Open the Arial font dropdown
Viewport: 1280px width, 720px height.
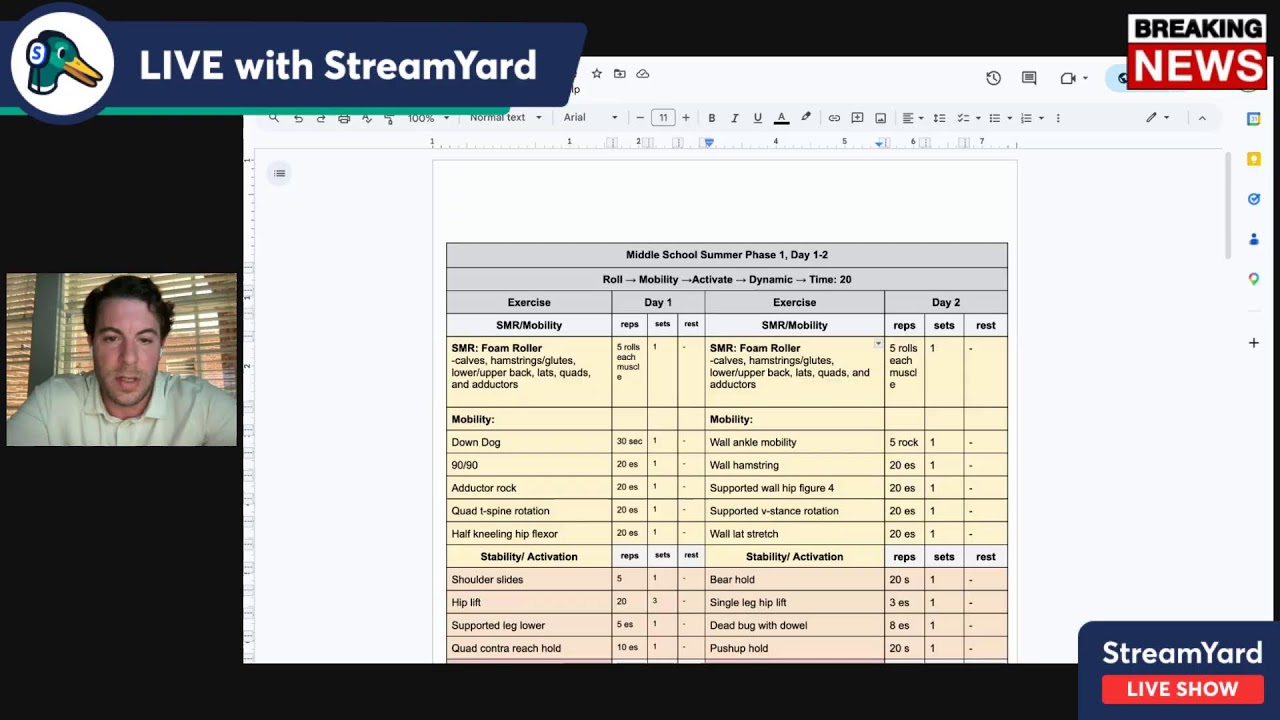pyautogui.click(x=590, y=118)
